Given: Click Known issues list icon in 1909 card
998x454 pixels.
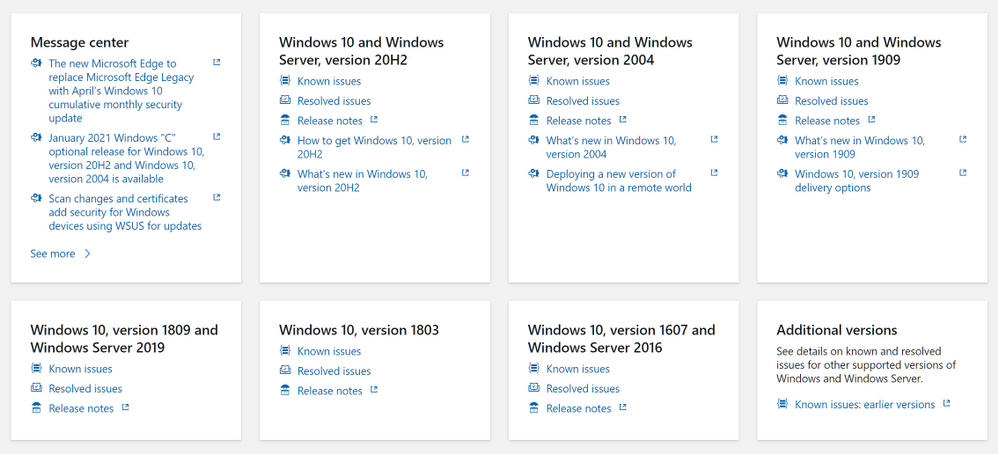Looking at the screenshot, I should coord(782,81).
